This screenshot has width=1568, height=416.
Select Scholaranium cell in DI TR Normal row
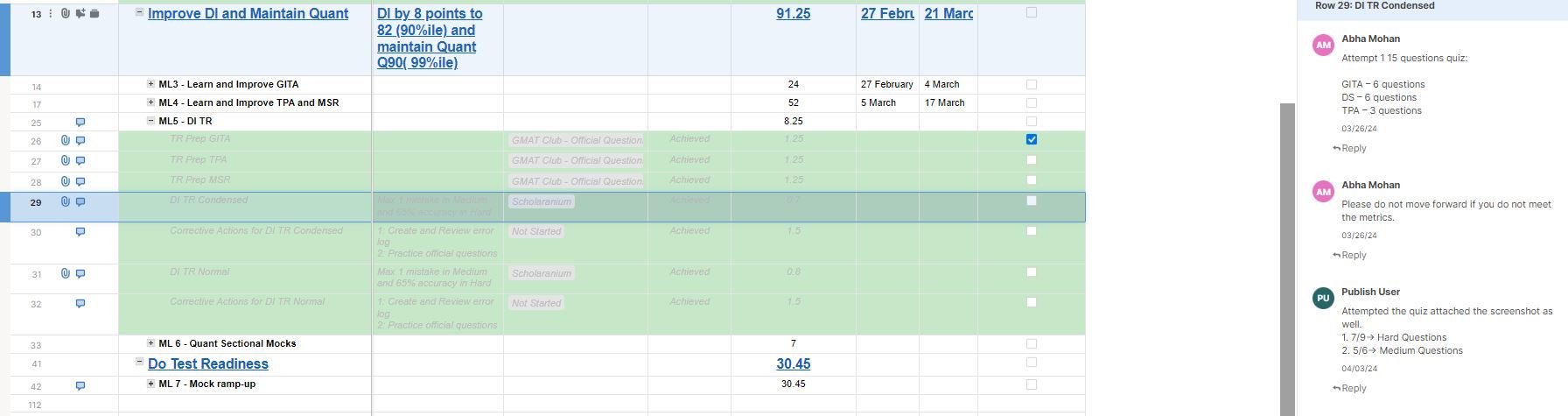(541, 273)
